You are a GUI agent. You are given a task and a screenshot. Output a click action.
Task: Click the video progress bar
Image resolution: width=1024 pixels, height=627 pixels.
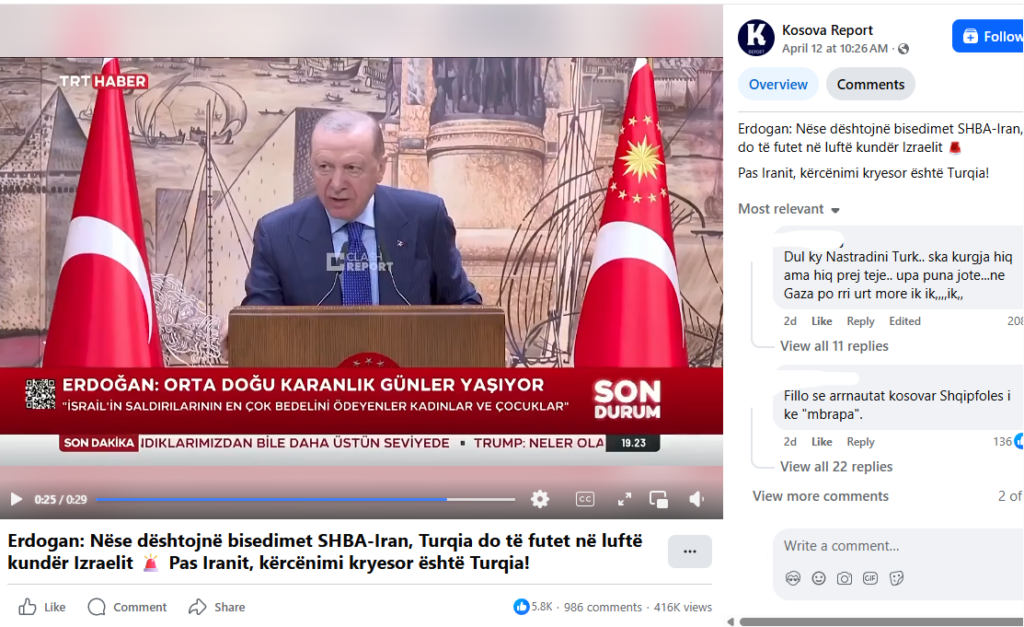coord(305,500)
